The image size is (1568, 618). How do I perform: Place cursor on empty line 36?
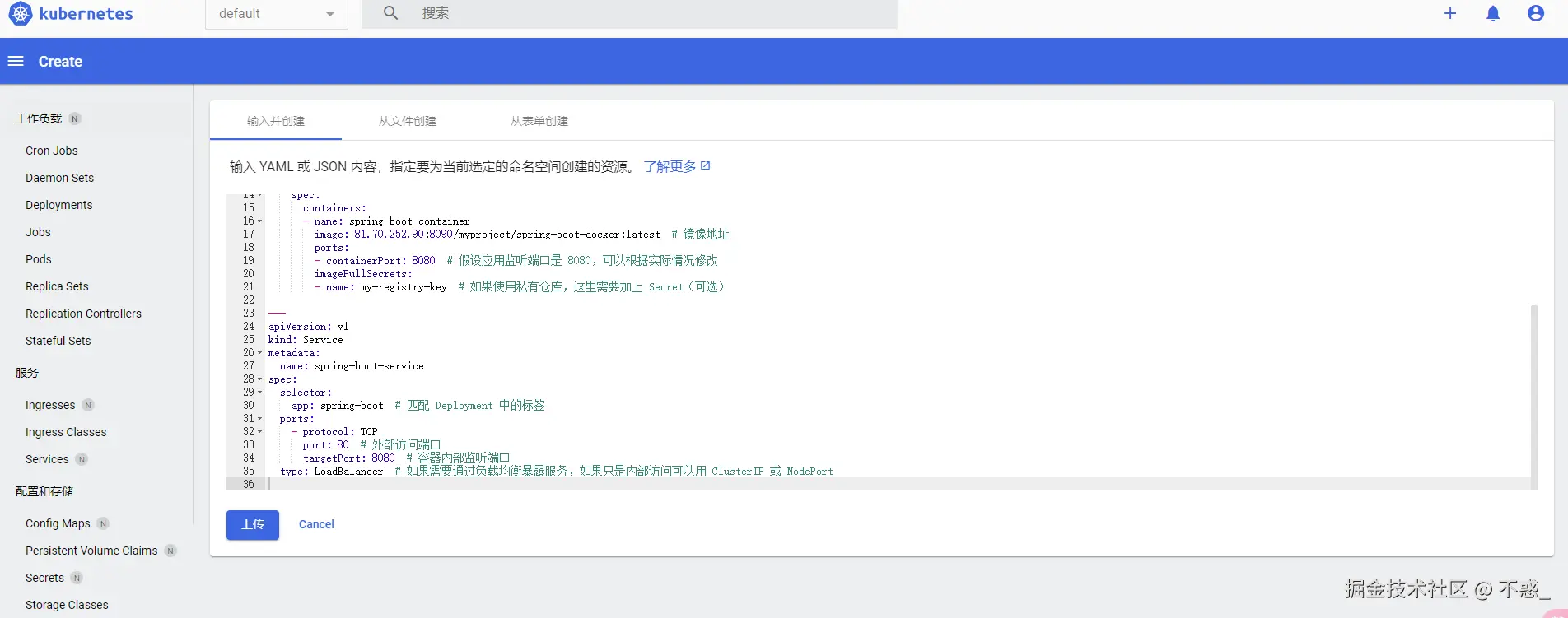(x=898, y=485)
